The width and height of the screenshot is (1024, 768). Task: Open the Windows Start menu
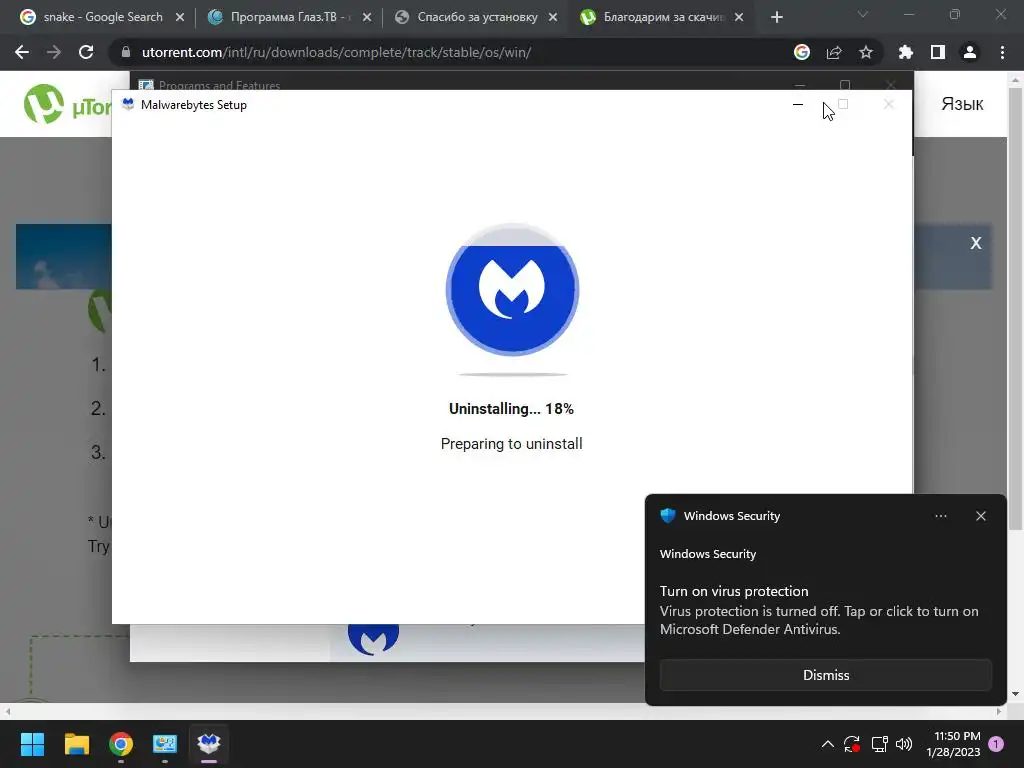point(32,744)
